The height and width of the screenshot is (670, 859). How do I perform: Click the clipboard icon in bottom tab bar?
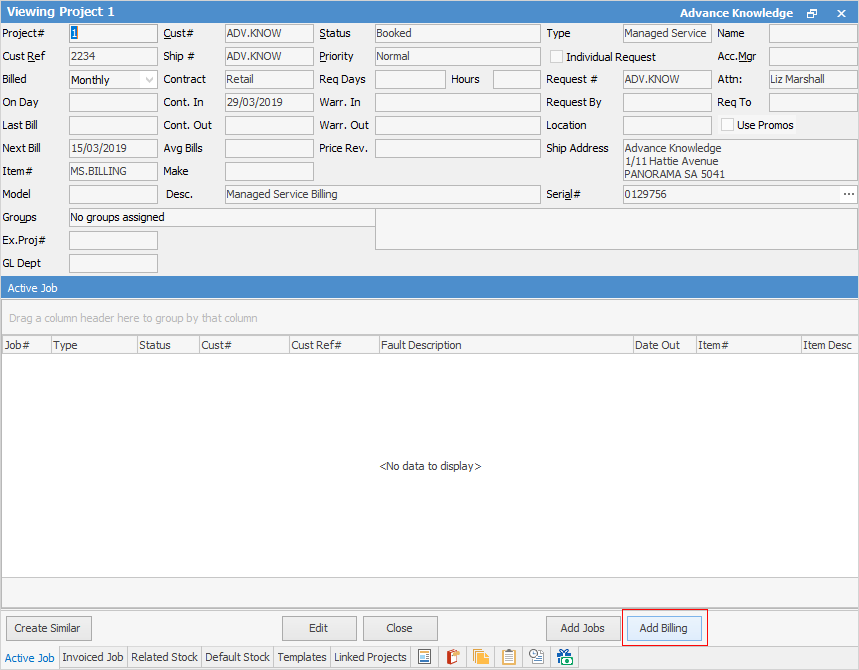[x=509, y=657]
